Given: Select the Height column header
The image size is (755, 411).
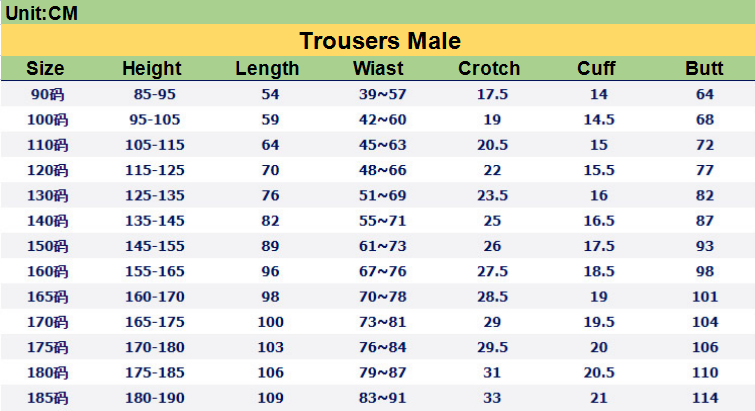Looking at the screenshot, I should (152, 68).
